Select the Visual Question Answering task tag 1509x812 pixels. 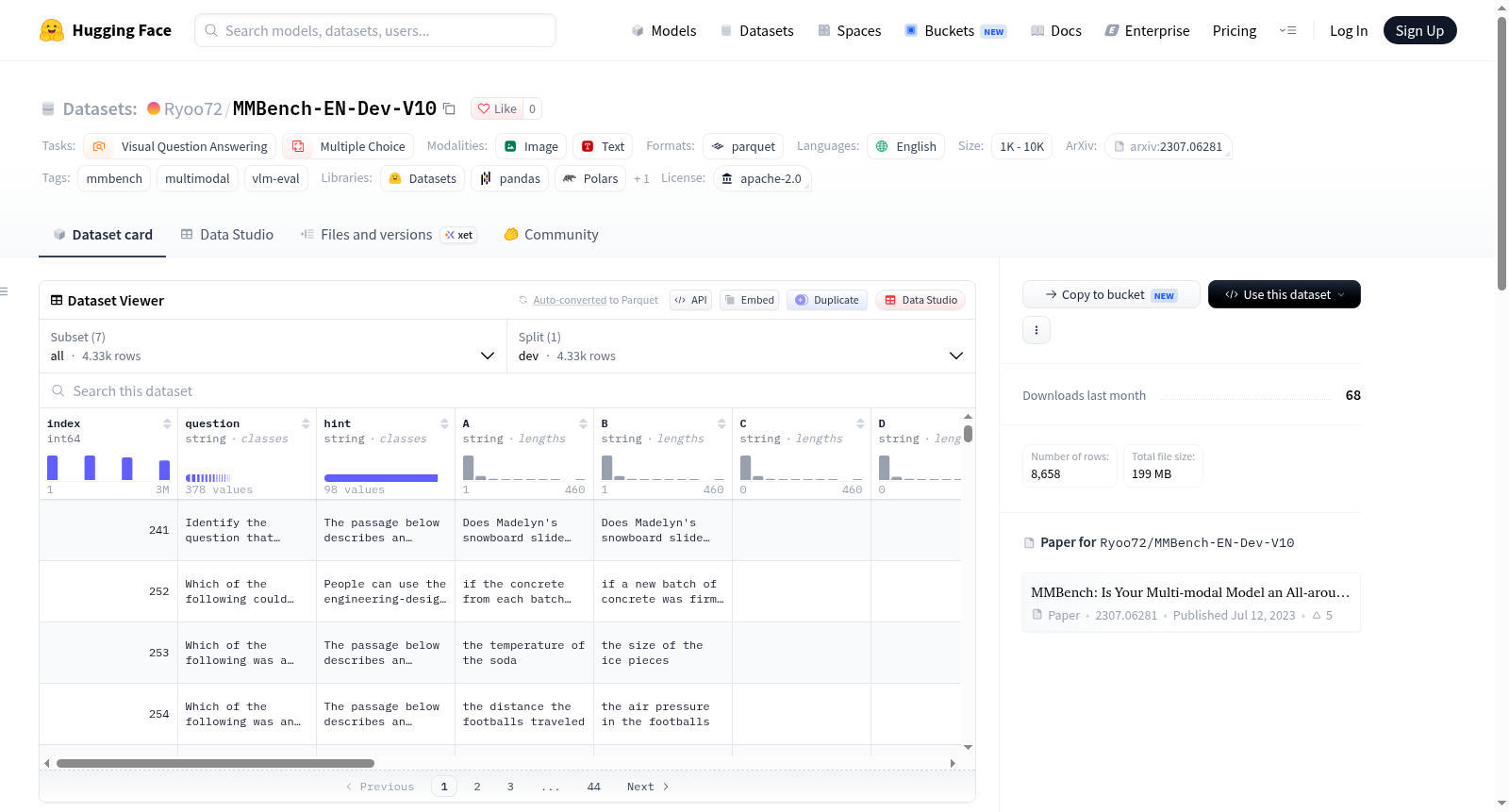coord(180,146)
